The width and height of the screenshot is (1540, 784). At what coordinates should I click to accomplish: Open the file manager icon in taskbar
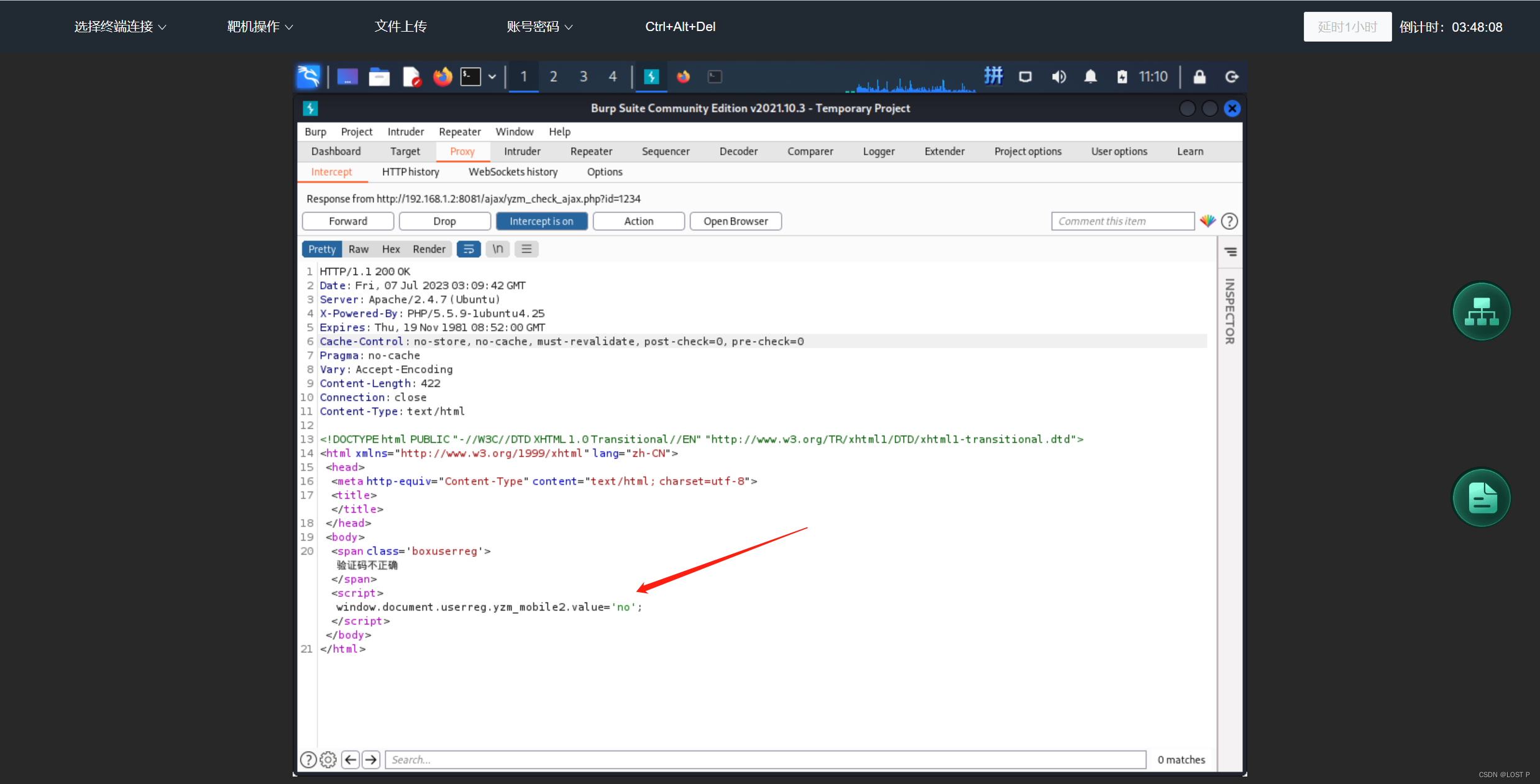click(379, 76)
